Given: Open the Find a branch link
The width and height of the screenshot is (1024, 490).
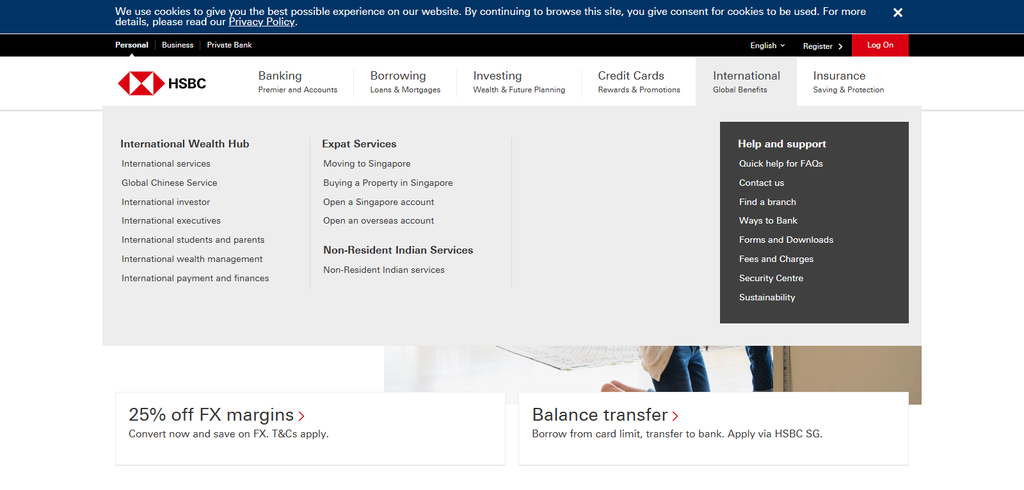Looking at the screenshot, I should [x=767, y=202].
